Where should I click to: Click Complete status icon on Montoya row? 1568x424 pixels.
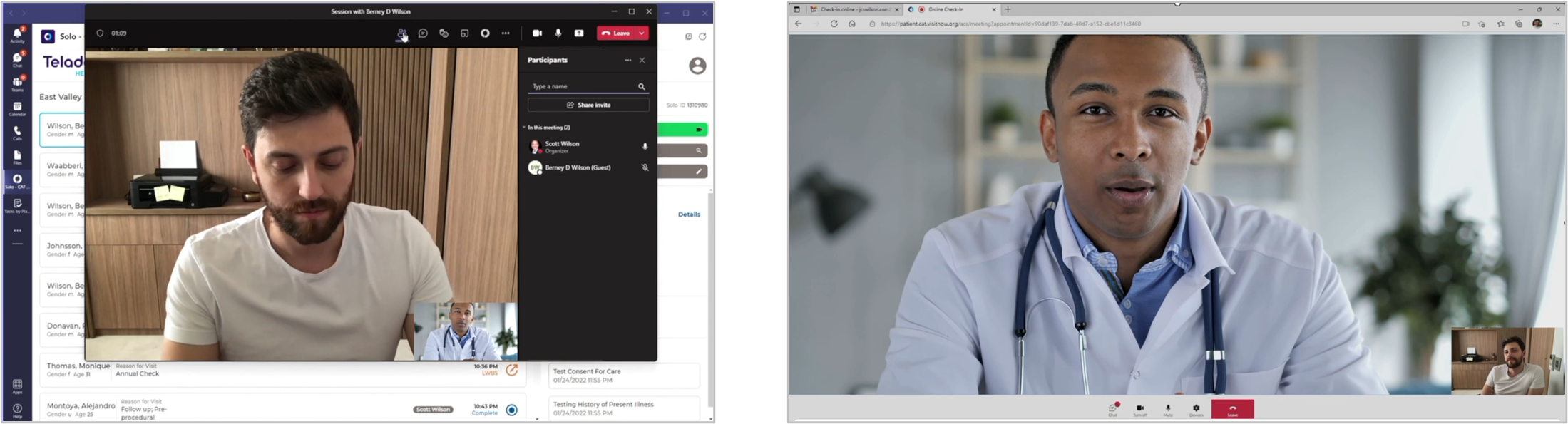511,410
